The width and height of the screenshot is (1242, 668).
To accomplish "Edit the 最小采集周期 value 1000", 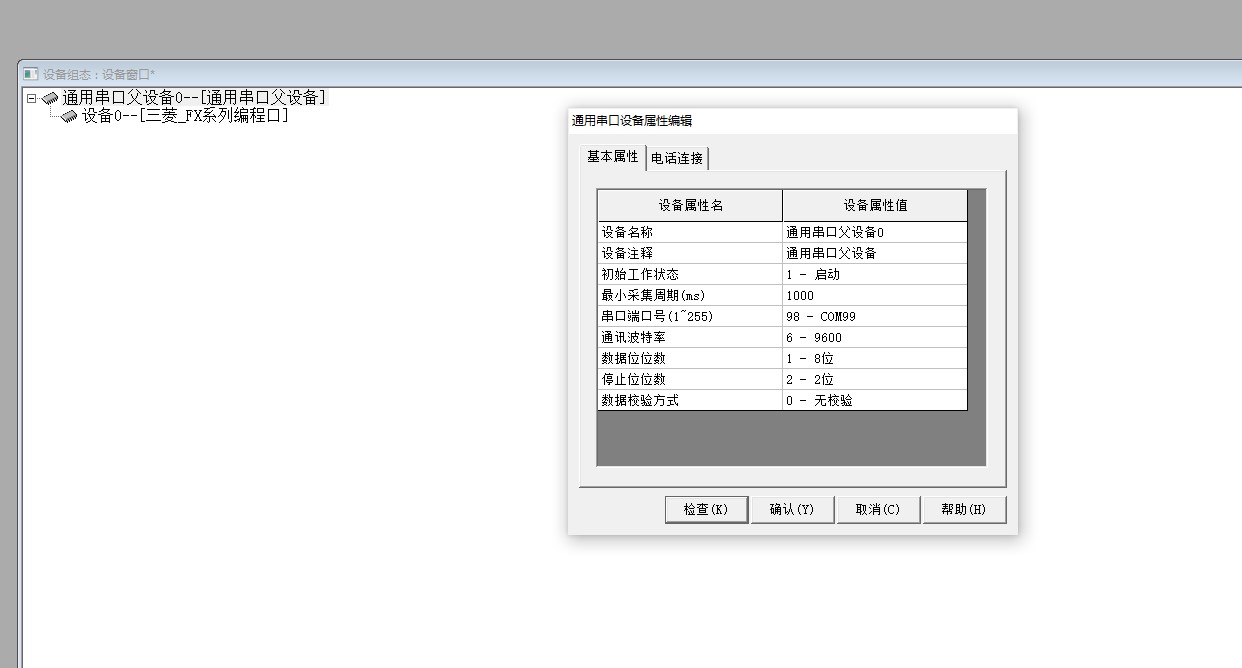I will tap(874, 295).
